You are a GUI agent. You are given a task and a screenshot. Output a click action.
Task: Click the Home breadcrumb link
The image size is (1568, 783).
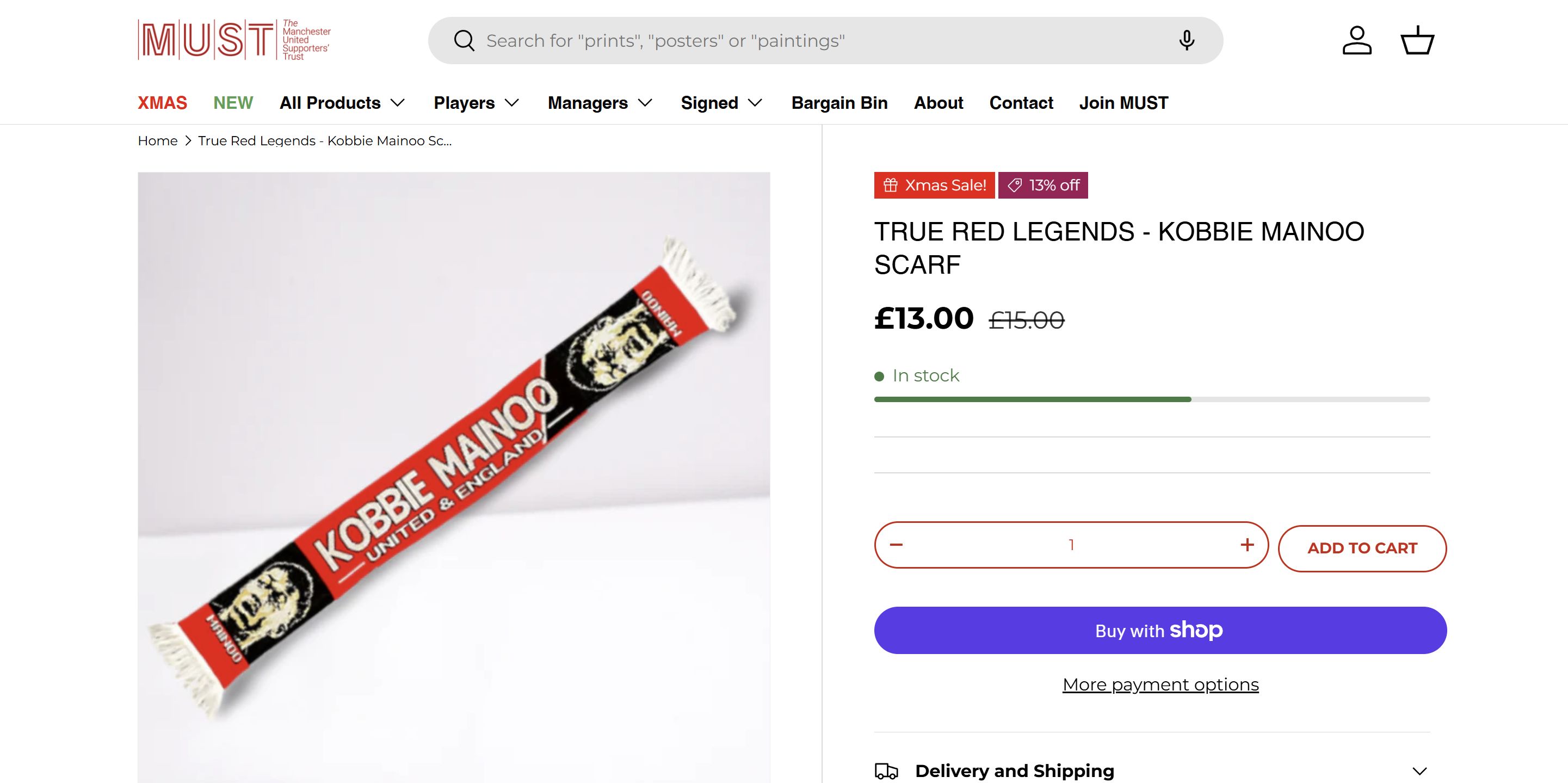tap(158, 141)
